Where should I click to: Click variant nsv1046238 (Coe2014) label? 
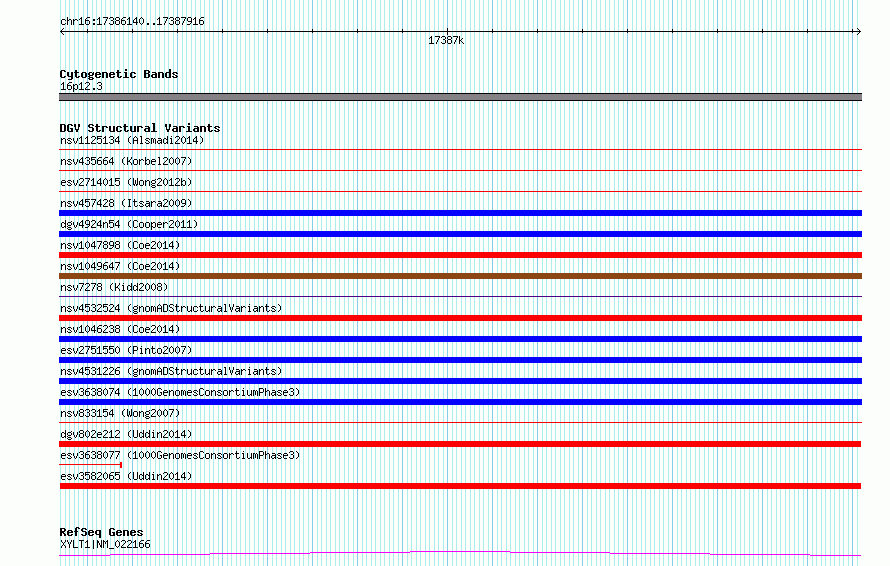pos(120,329)
